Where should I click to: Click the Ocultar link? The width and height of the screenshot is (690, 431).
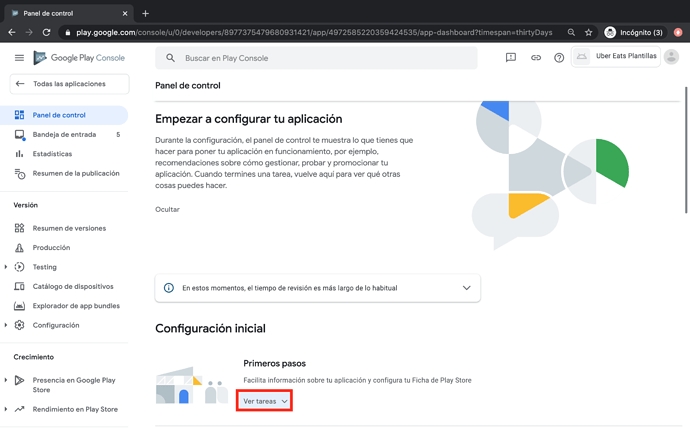pos(167,209)
